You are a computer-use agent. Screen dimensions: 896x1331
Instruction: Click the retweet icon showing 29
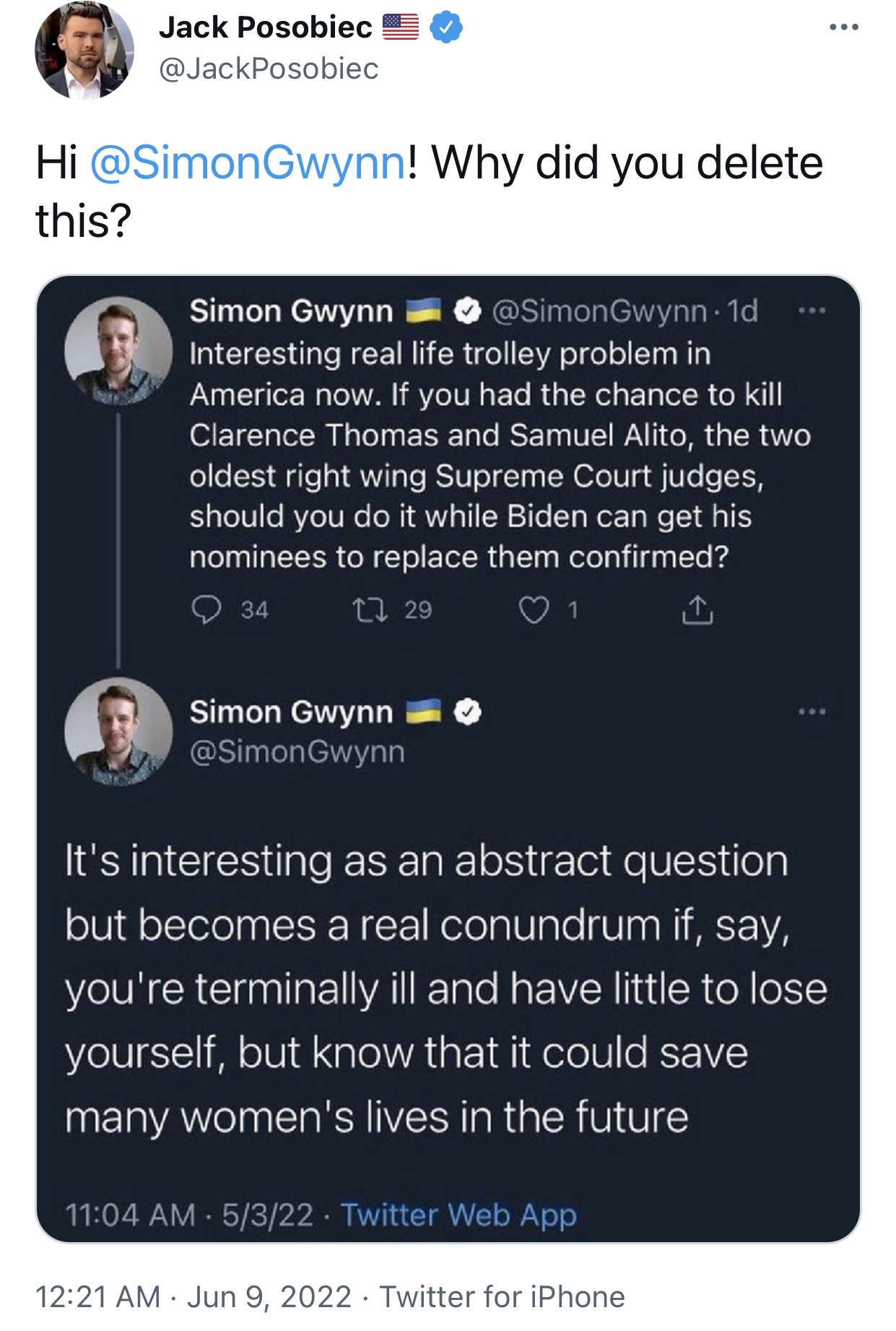pos(370,610)
